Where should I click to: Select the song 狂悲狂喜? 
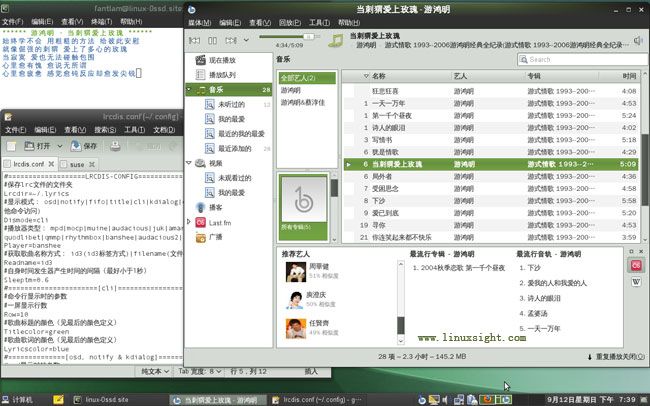(x=490, y=91)
